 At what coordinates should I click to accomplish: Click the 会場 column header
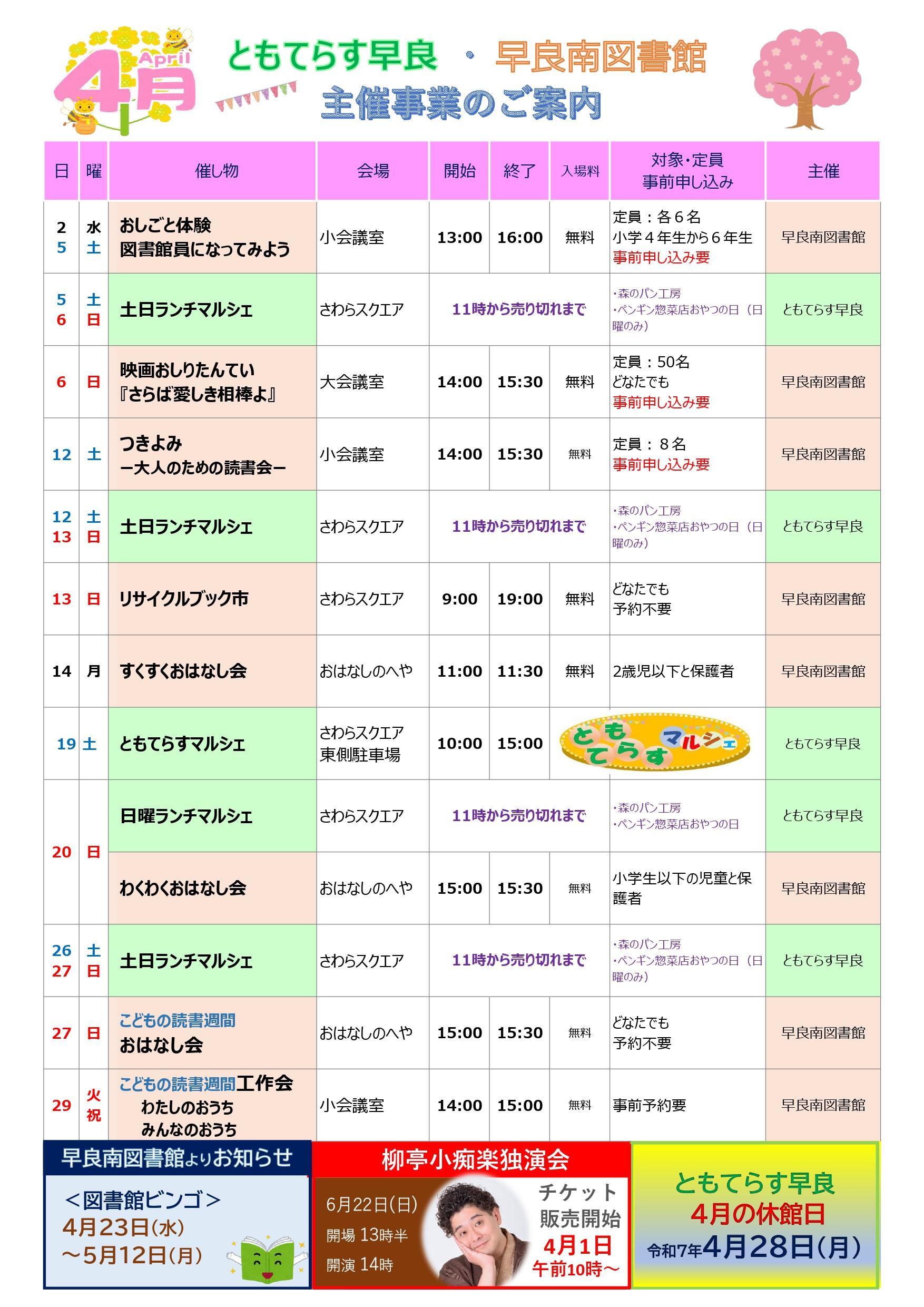[x=373, y=171]
